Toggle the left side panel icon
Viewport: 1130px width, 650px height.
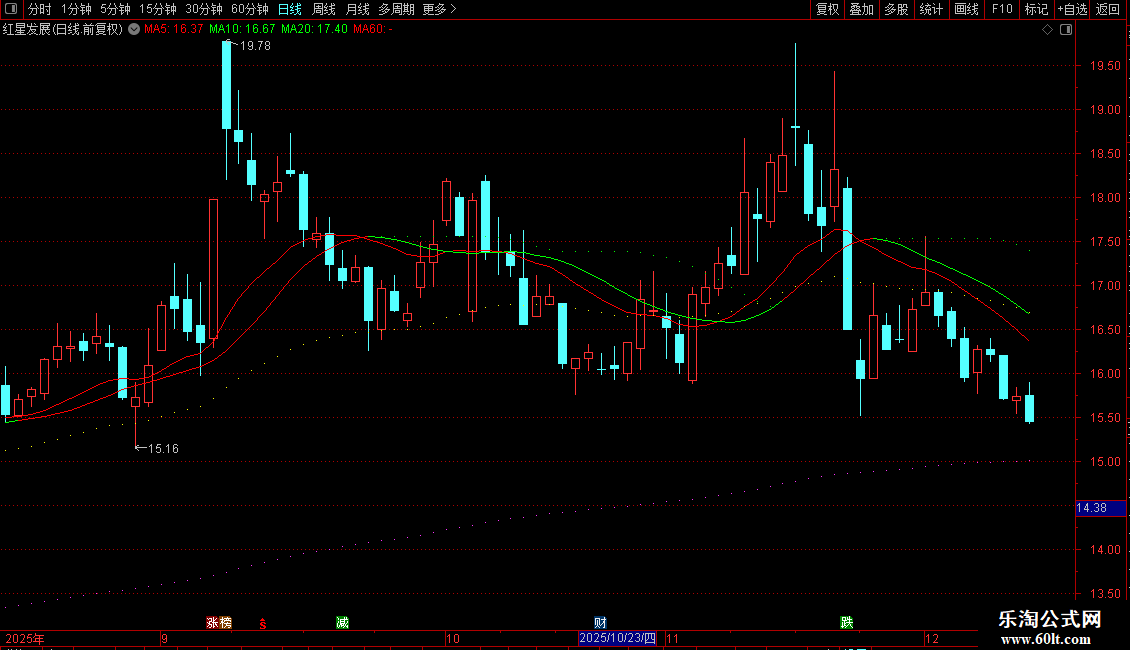pos(11,9)
